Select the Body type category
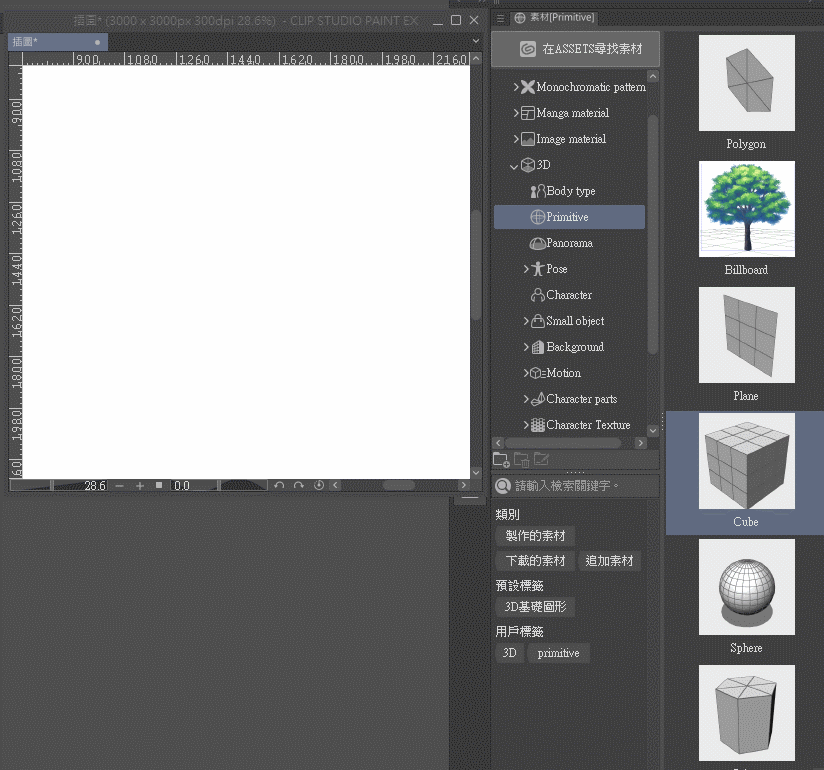The width and height of the screenshot is (824, 770). click(x=569, y=191)
